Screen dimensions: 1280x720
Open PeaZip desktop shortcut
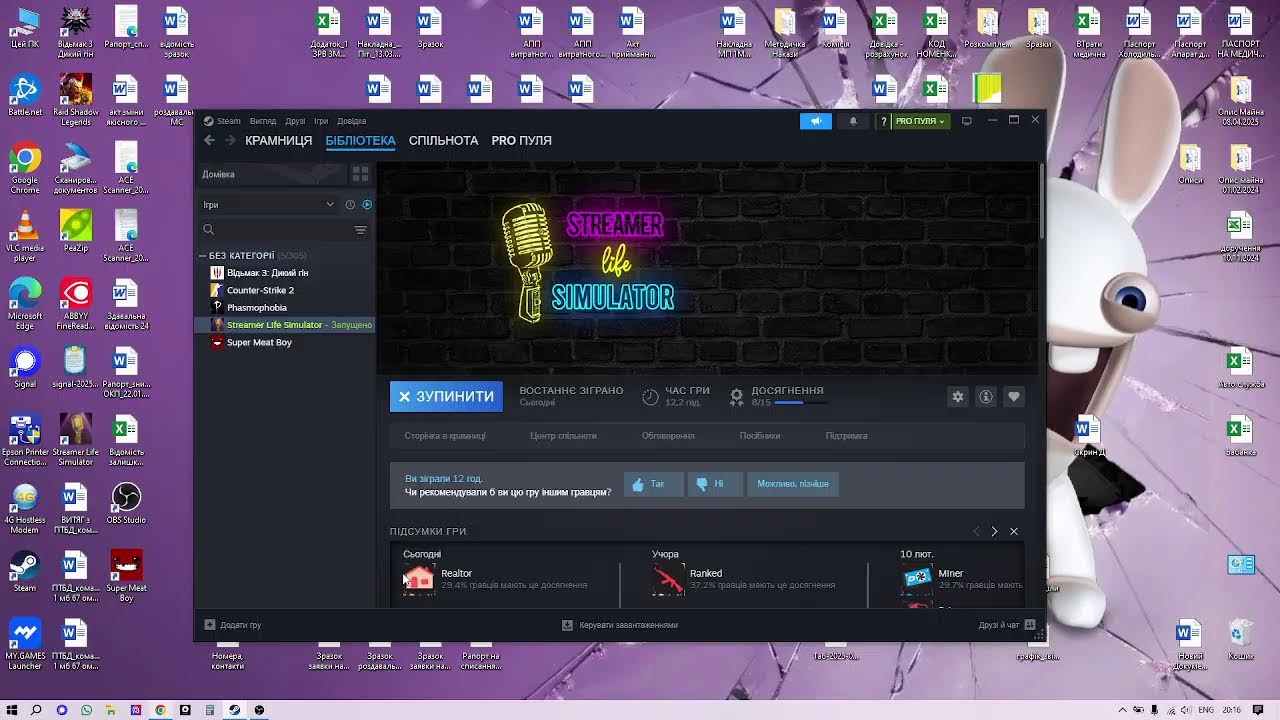pos(76,231)
